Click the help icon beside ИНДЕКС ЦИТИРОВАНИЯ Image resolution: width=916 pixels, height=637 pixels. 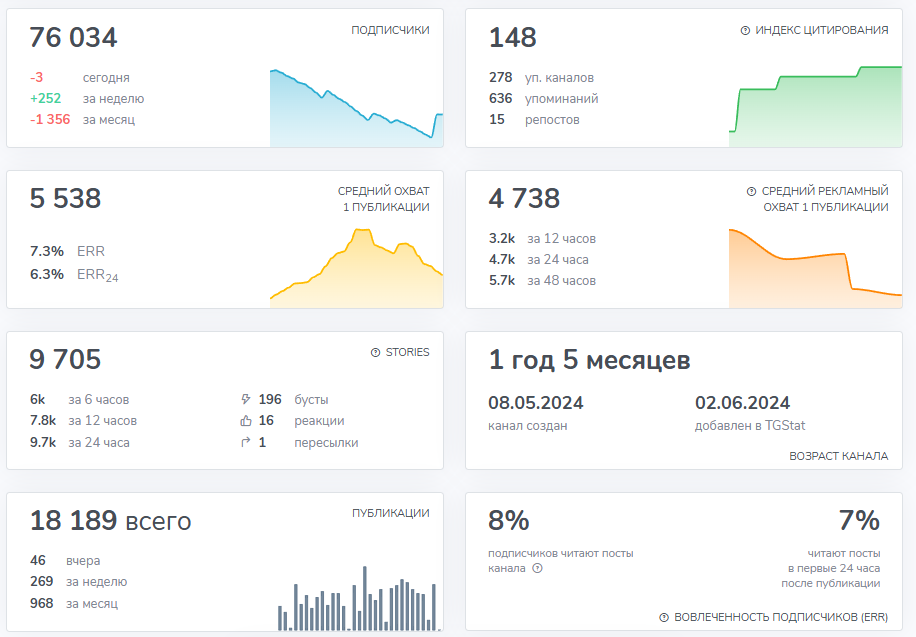[745, 30]
